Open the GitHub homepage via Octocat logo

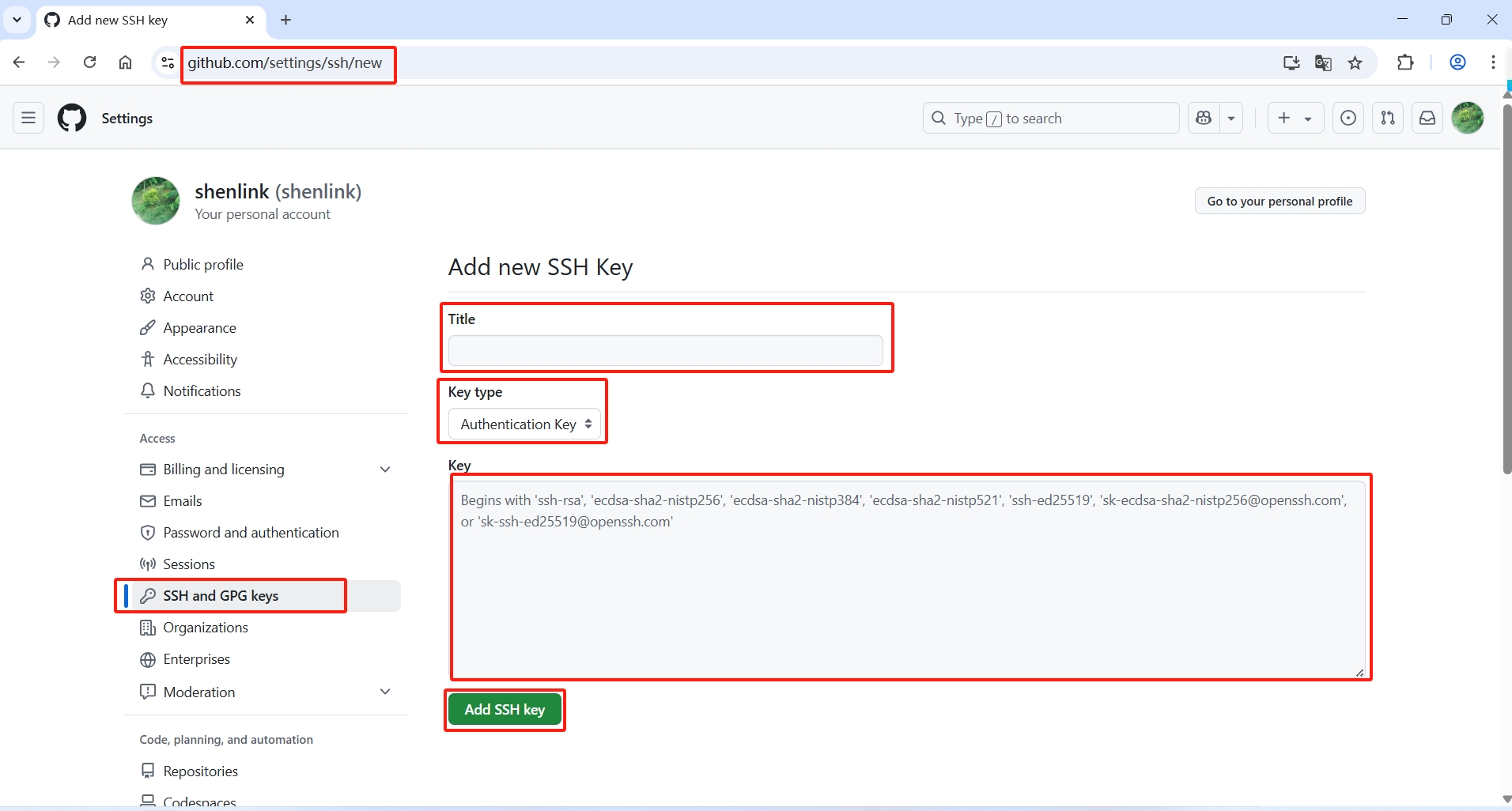(x=72, y=119)
